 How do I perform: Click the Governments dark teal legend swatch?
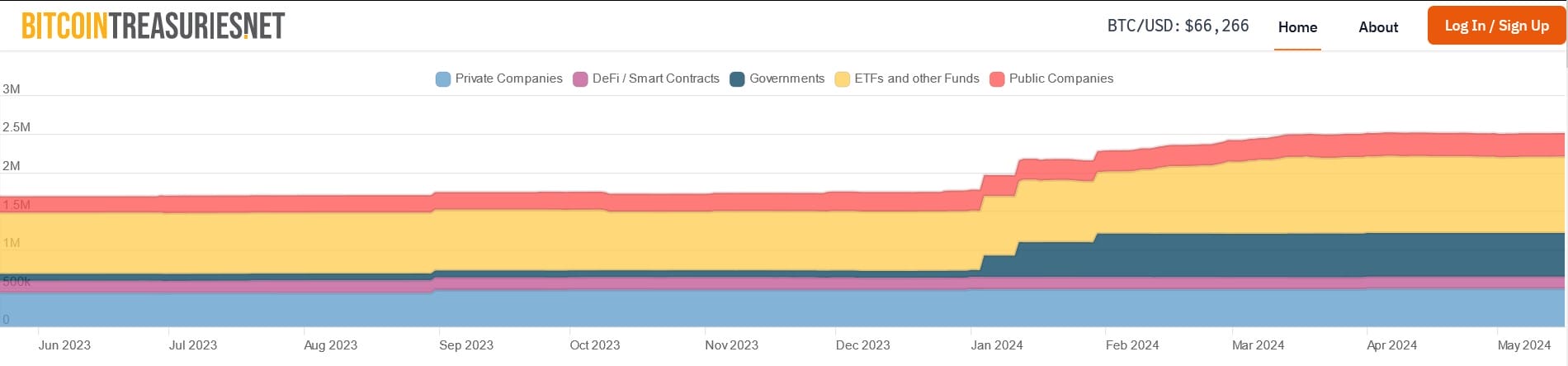[x=738, y=79]
